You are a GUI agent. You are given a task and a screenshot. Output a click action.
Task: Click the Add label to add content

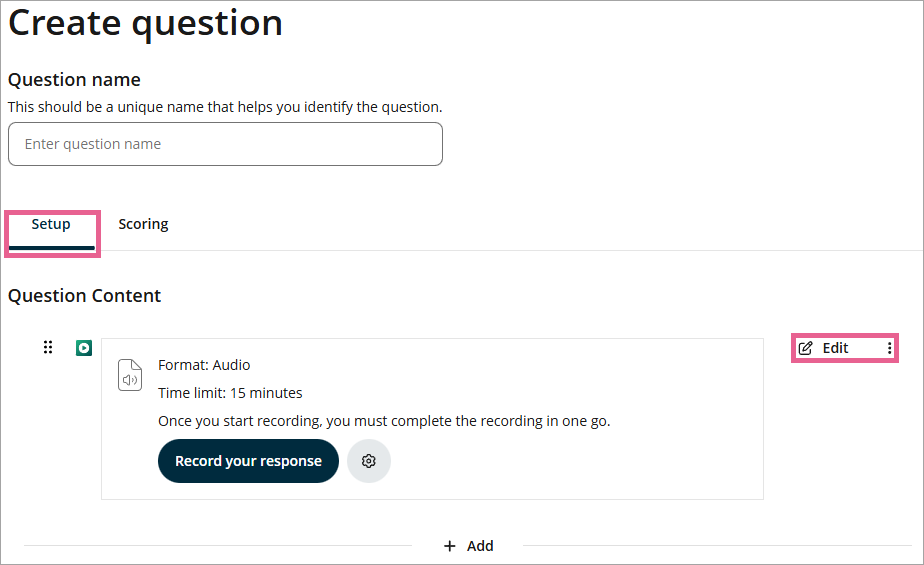pos(480,546)
